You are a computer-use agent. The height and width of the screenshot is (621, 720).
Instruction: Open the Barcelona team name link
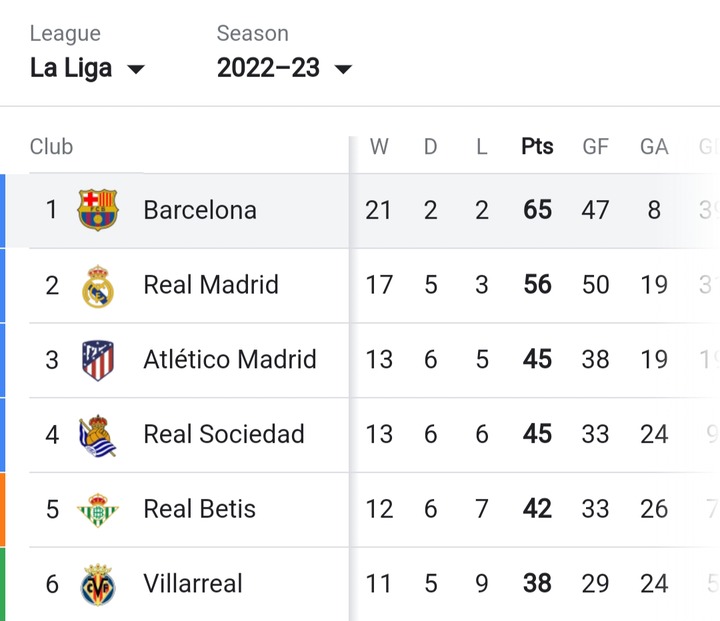coord(200,210)
